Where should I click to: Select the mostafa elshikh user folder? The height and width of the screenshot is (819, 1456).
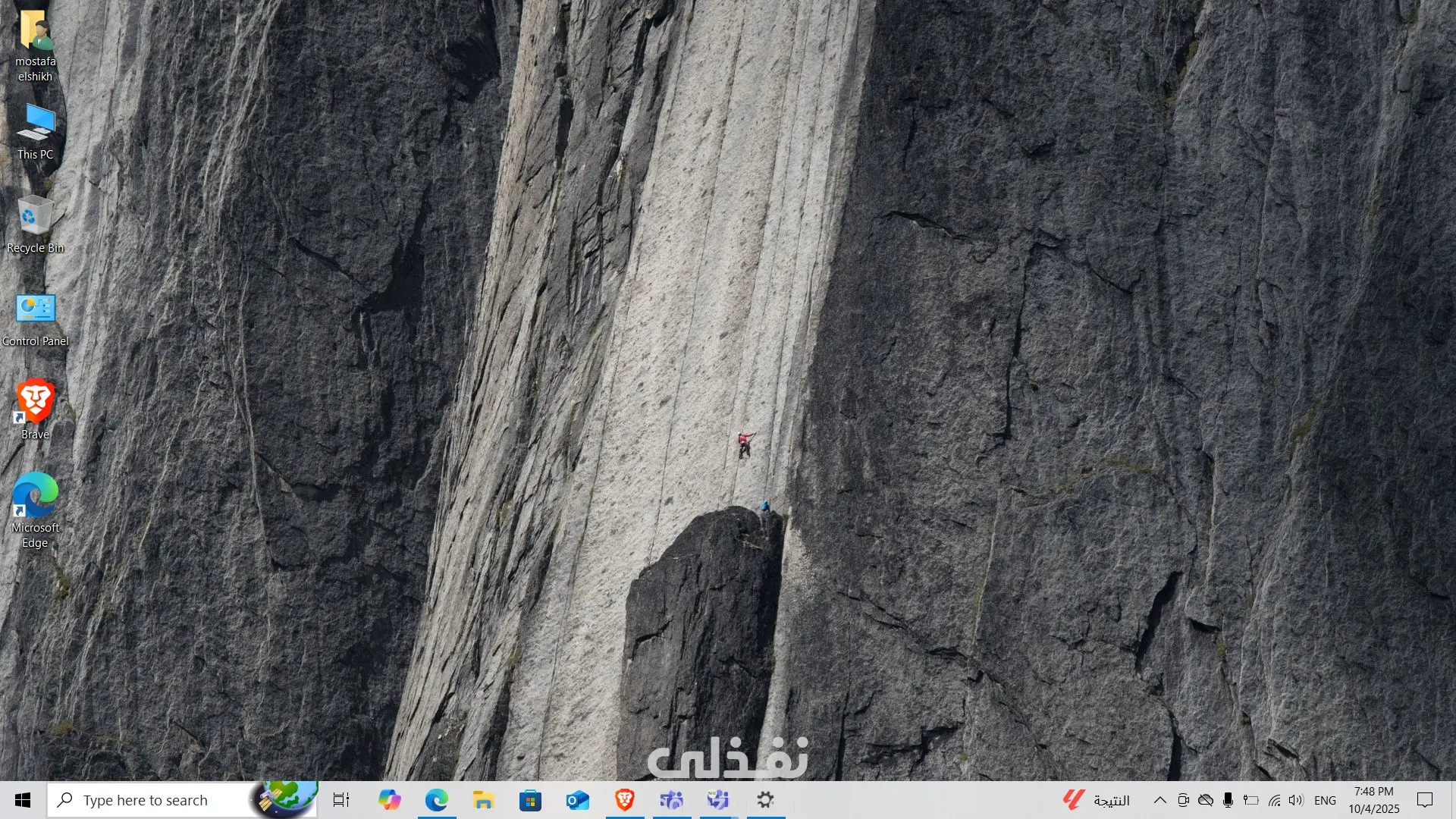point(35,44)
